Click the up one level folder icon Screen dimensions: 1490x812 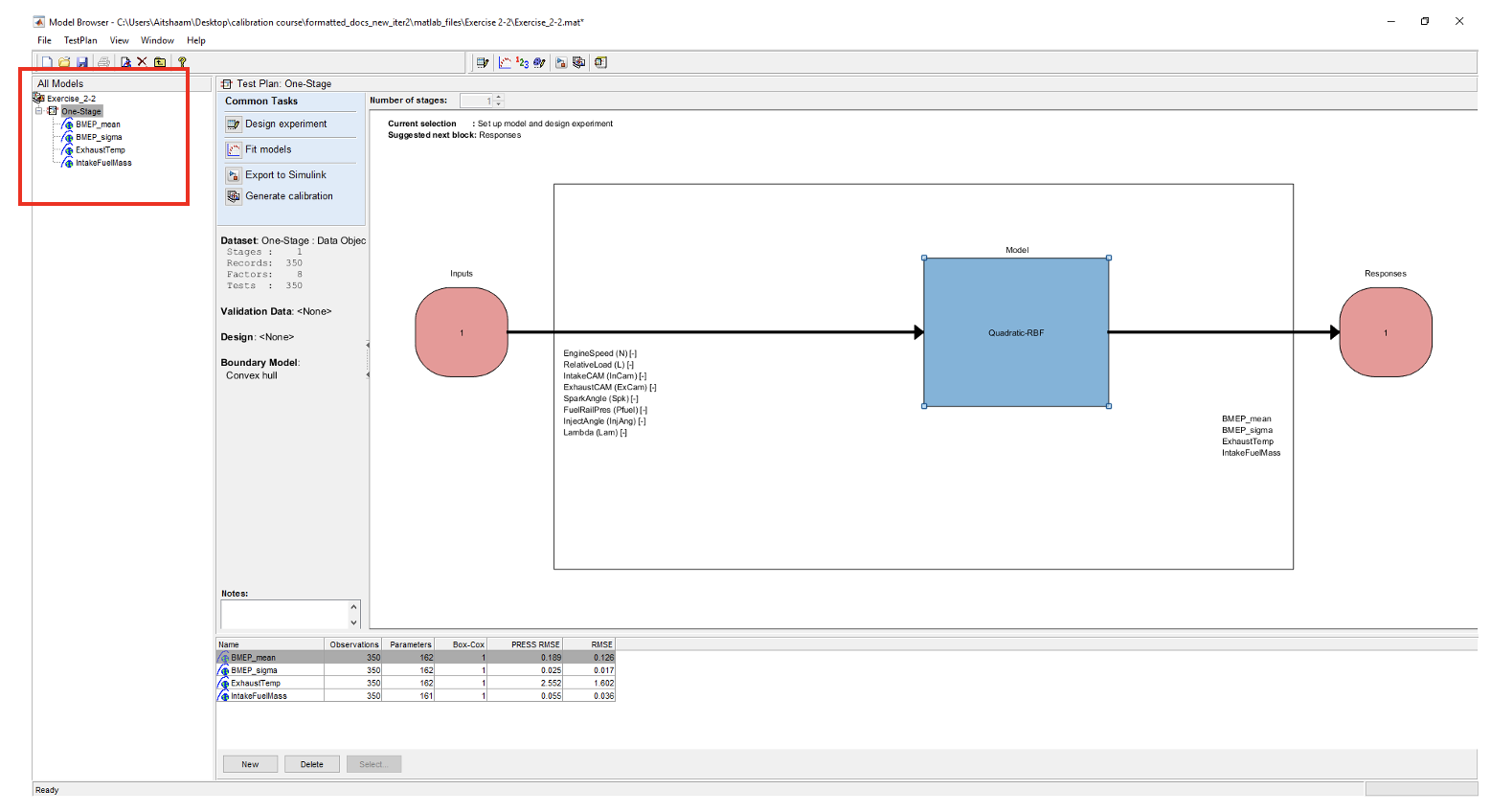tap(160, 62)
